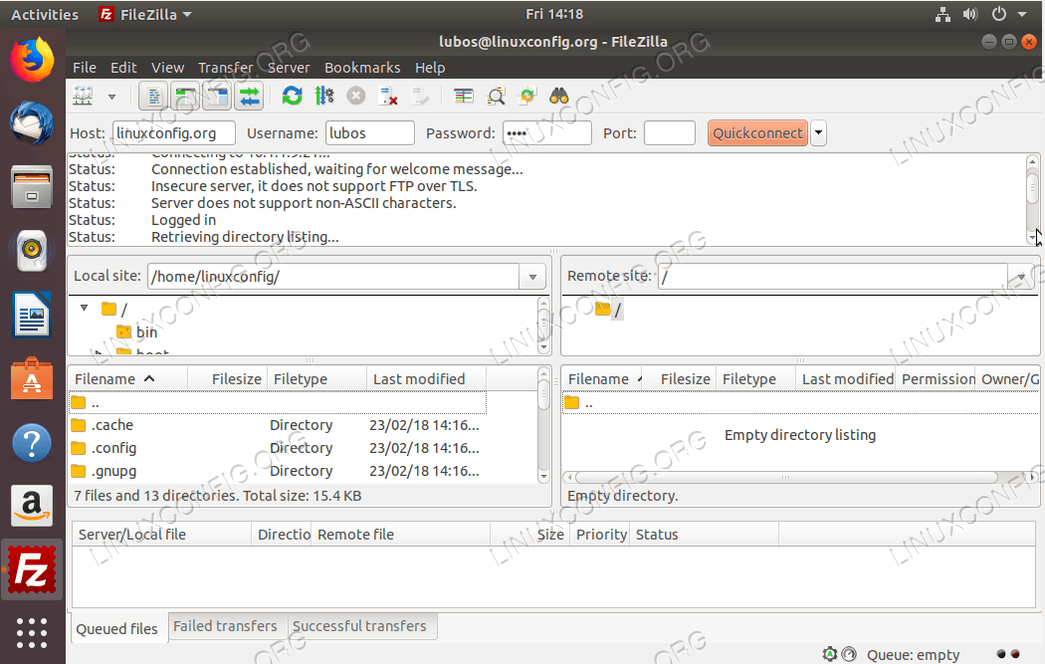Refresh the file and folder lists
The width and height of the screenshot is (1045, 664).
[x=291, y=96]
